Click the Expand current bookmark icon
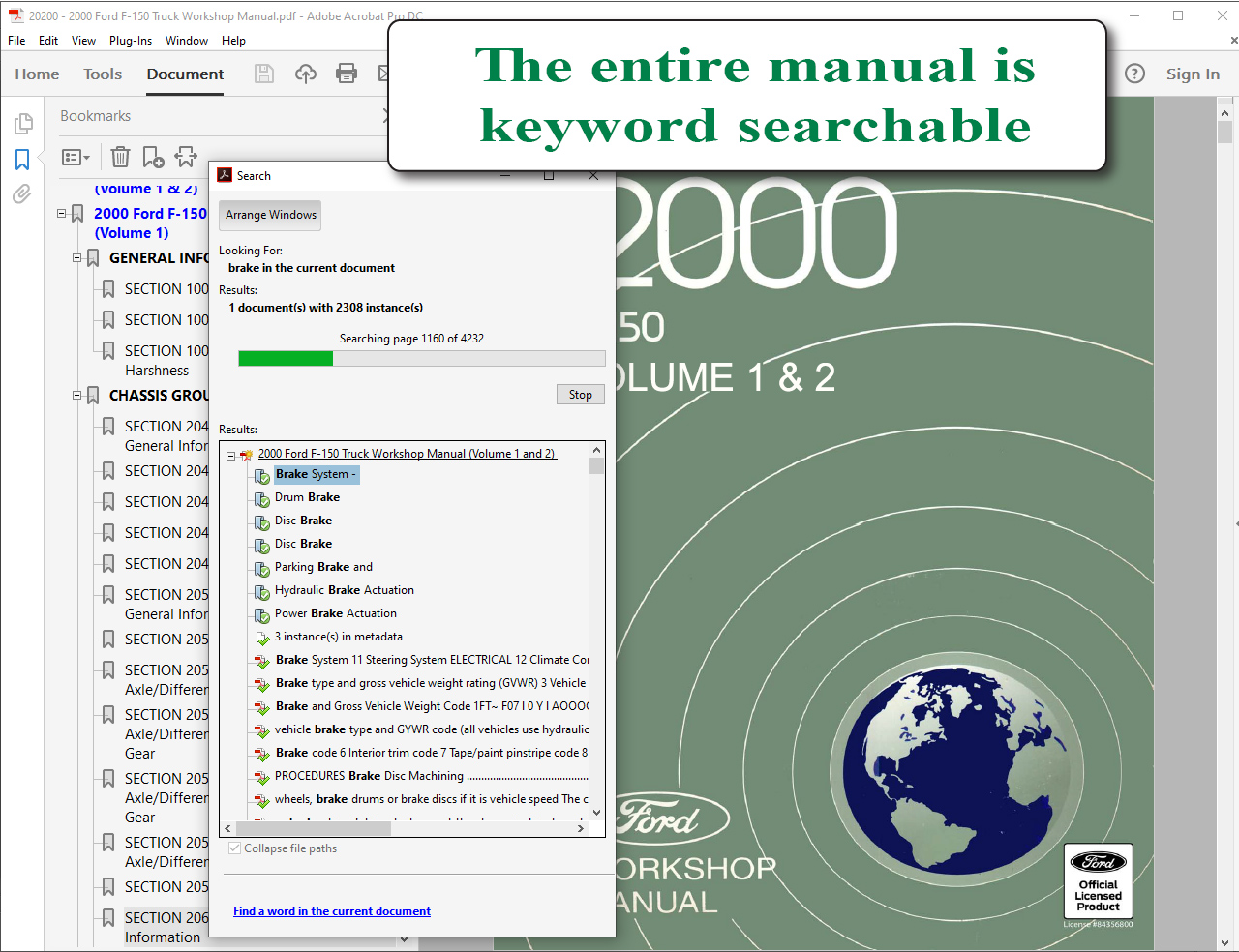The width and height of the screenshot is (1239, 952). click(x=186, y=157)
